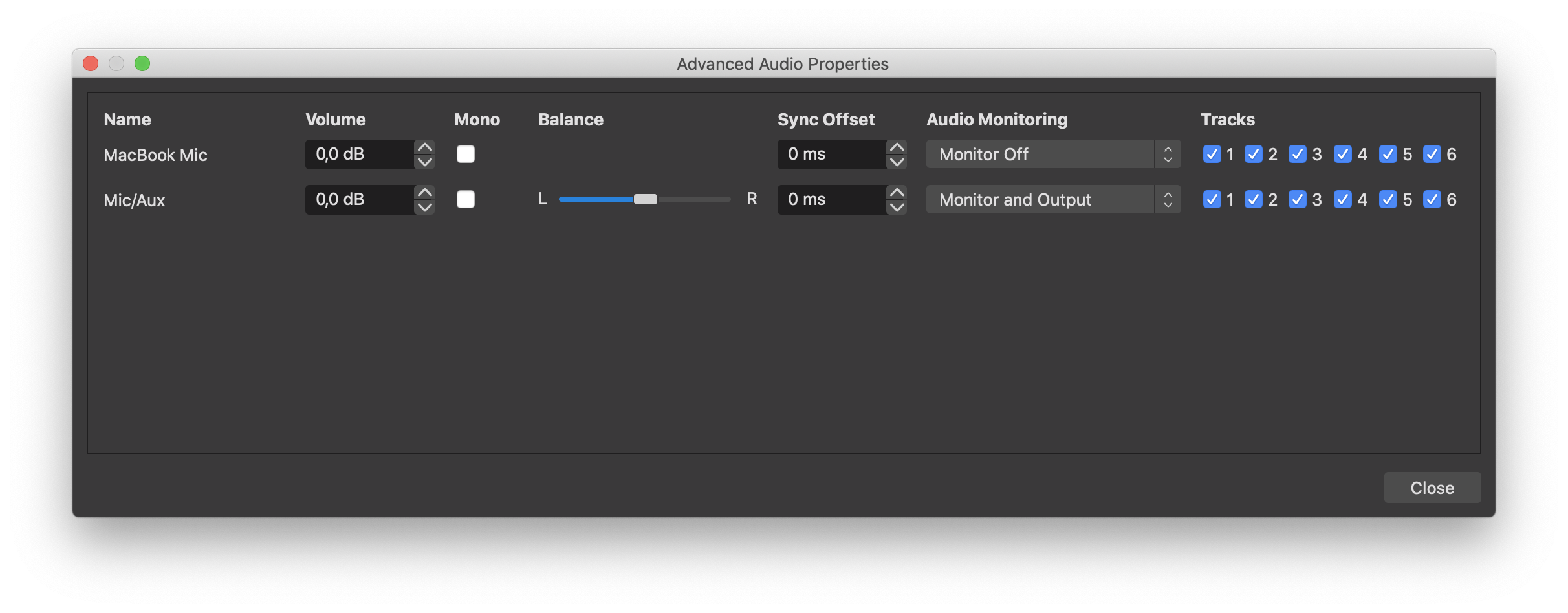This screenshot has height=613, width=1568.
Task: Raise Mic/Aux sync offset up arrow
Action: (x=897, y=192)
